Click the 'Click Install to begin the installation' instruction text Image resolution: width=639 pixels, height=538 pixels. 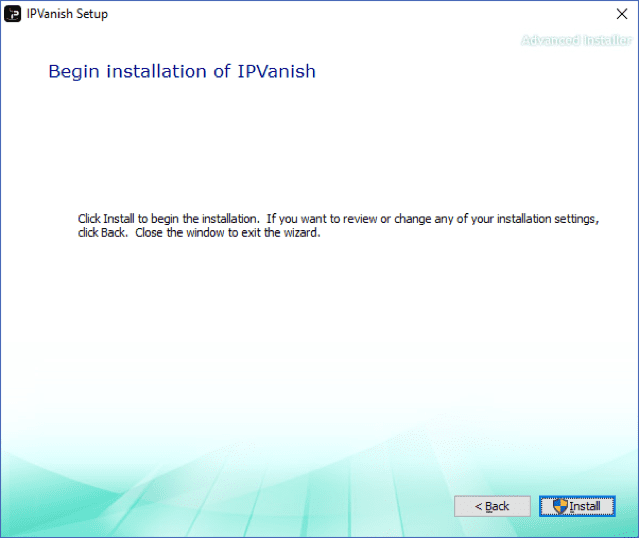coord(338,225)
